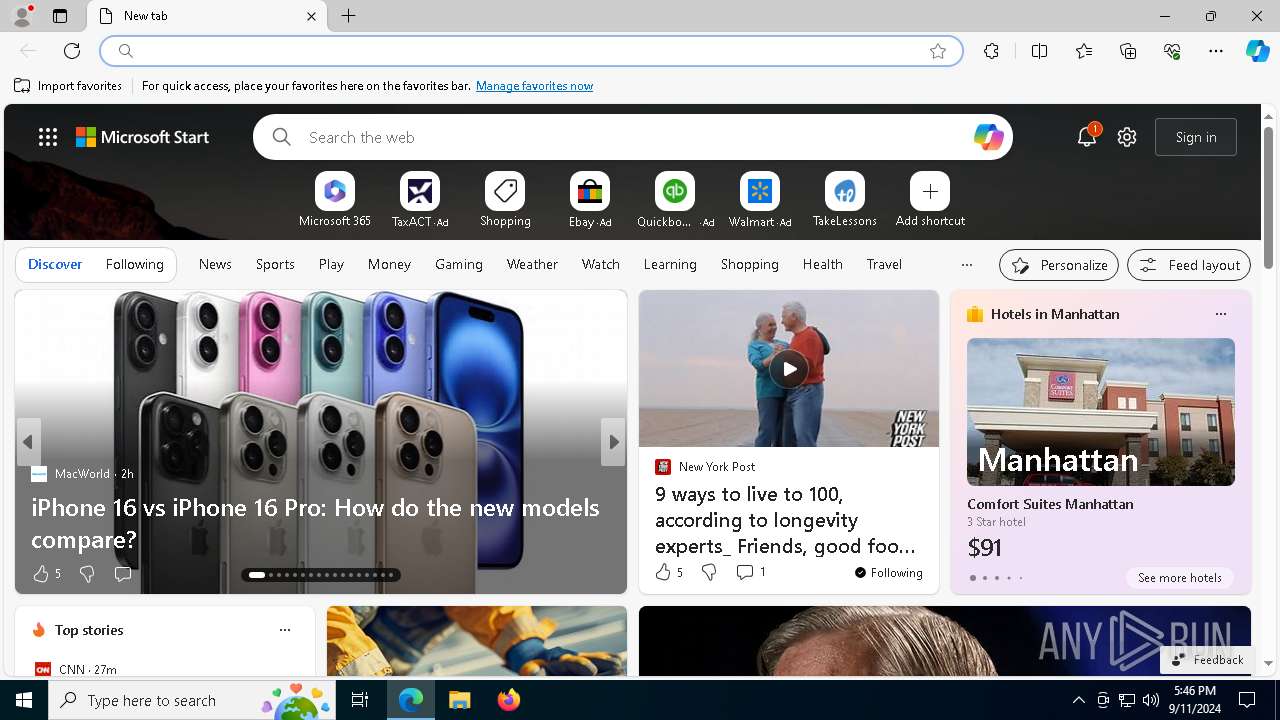The height and width of the screenshot is (720, 1280).
Task: Select second dot of hotel carousel
Action: click(x=984, y=578)
